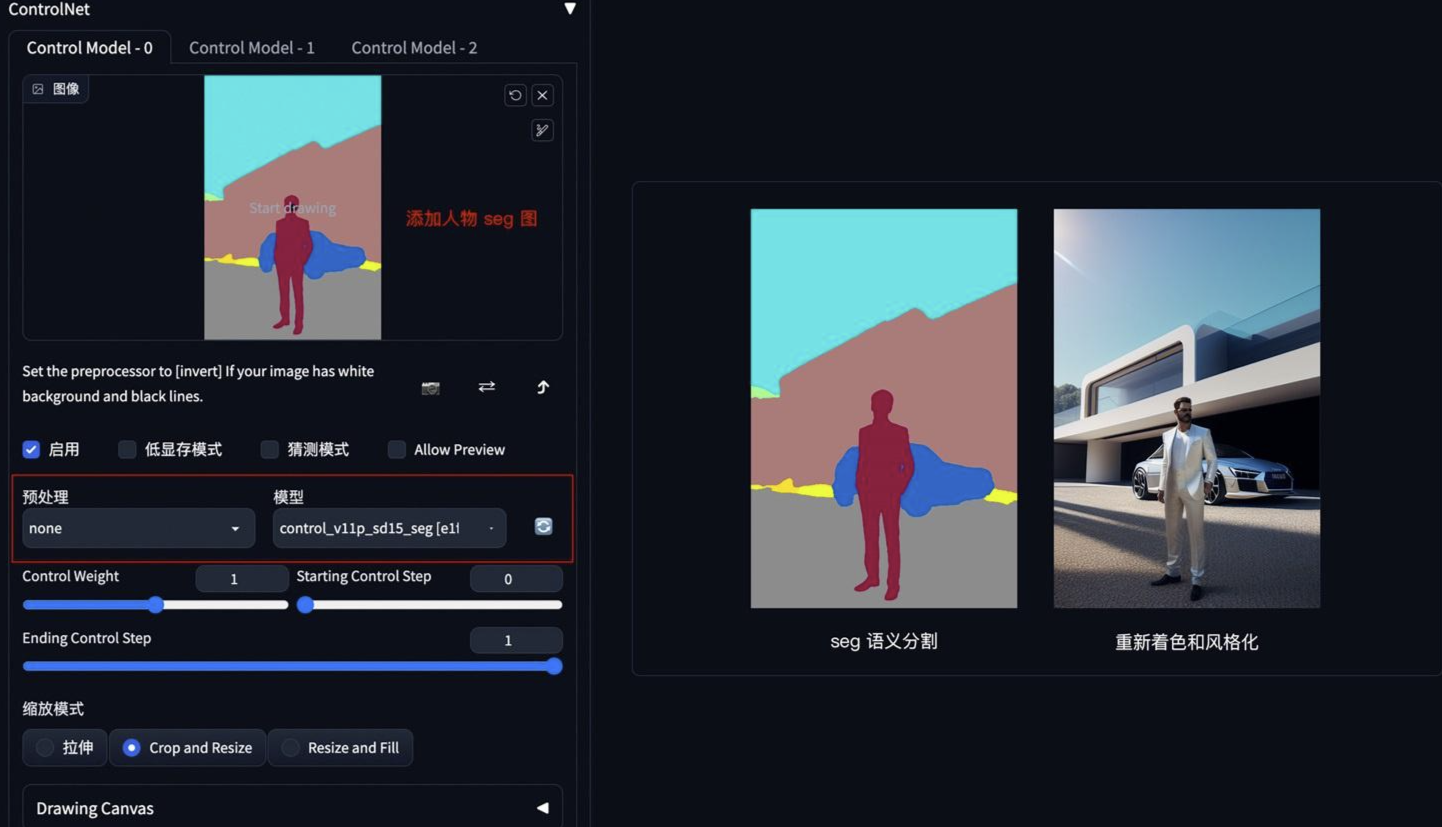The width and height of the screenshot is (1442, 827).
Task: Click the 缩放模式 label
Action: click(53, 708)
